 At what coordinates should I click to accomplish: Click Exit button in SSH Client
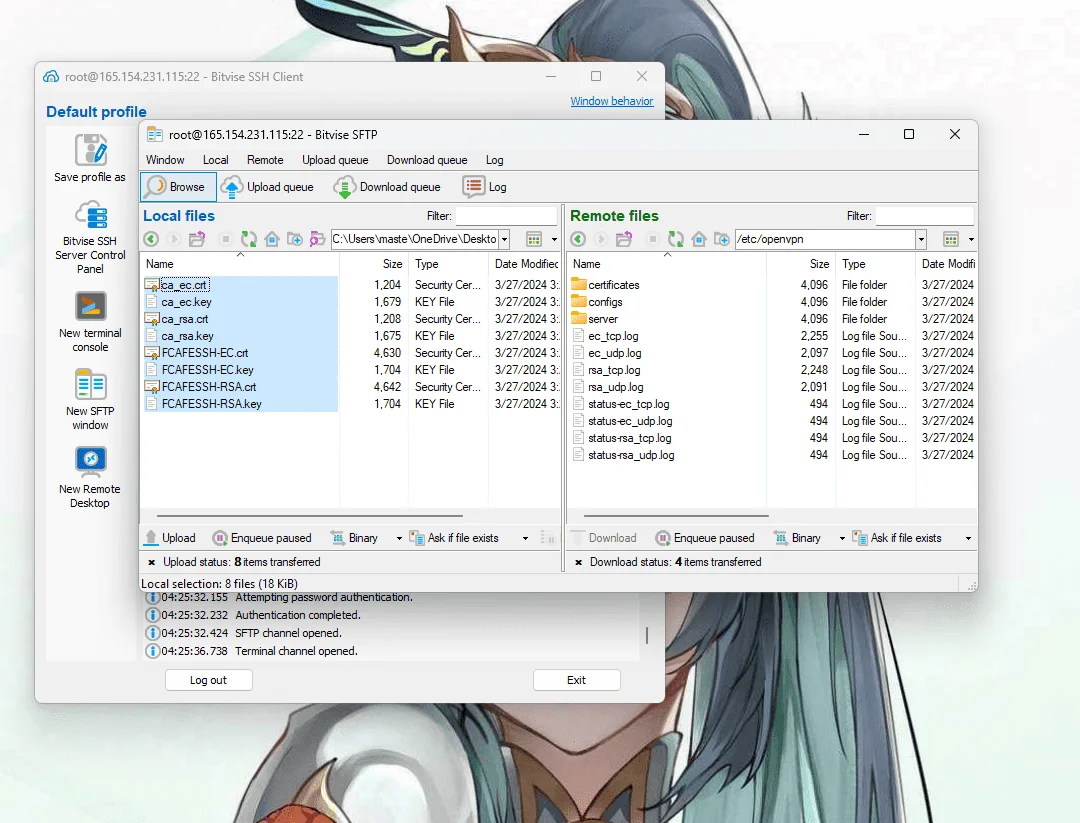(577, 680)
